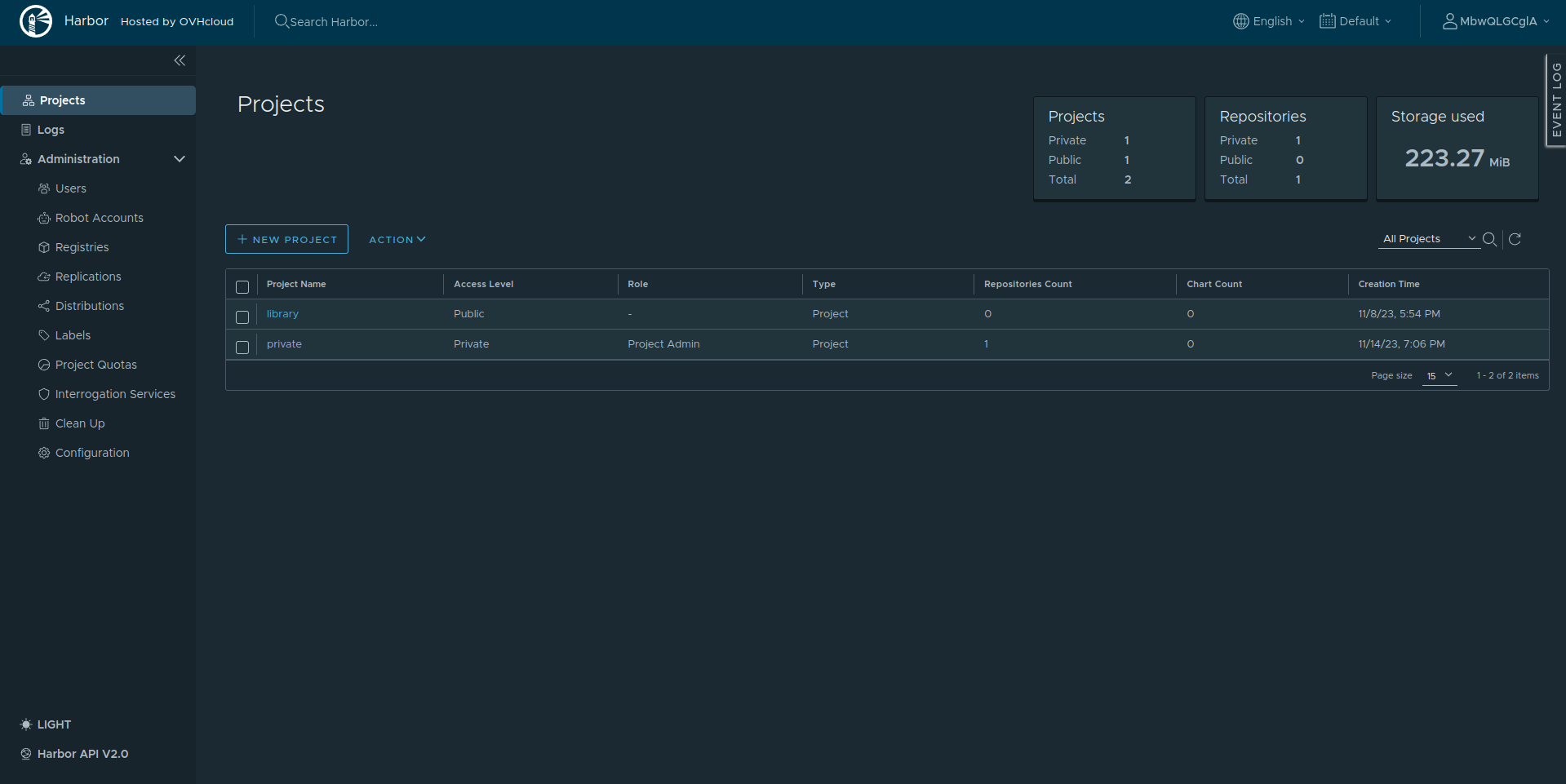Open the Configuration settings page
The width and height of the screenshot is (1566, 784).
click(92, 453)
